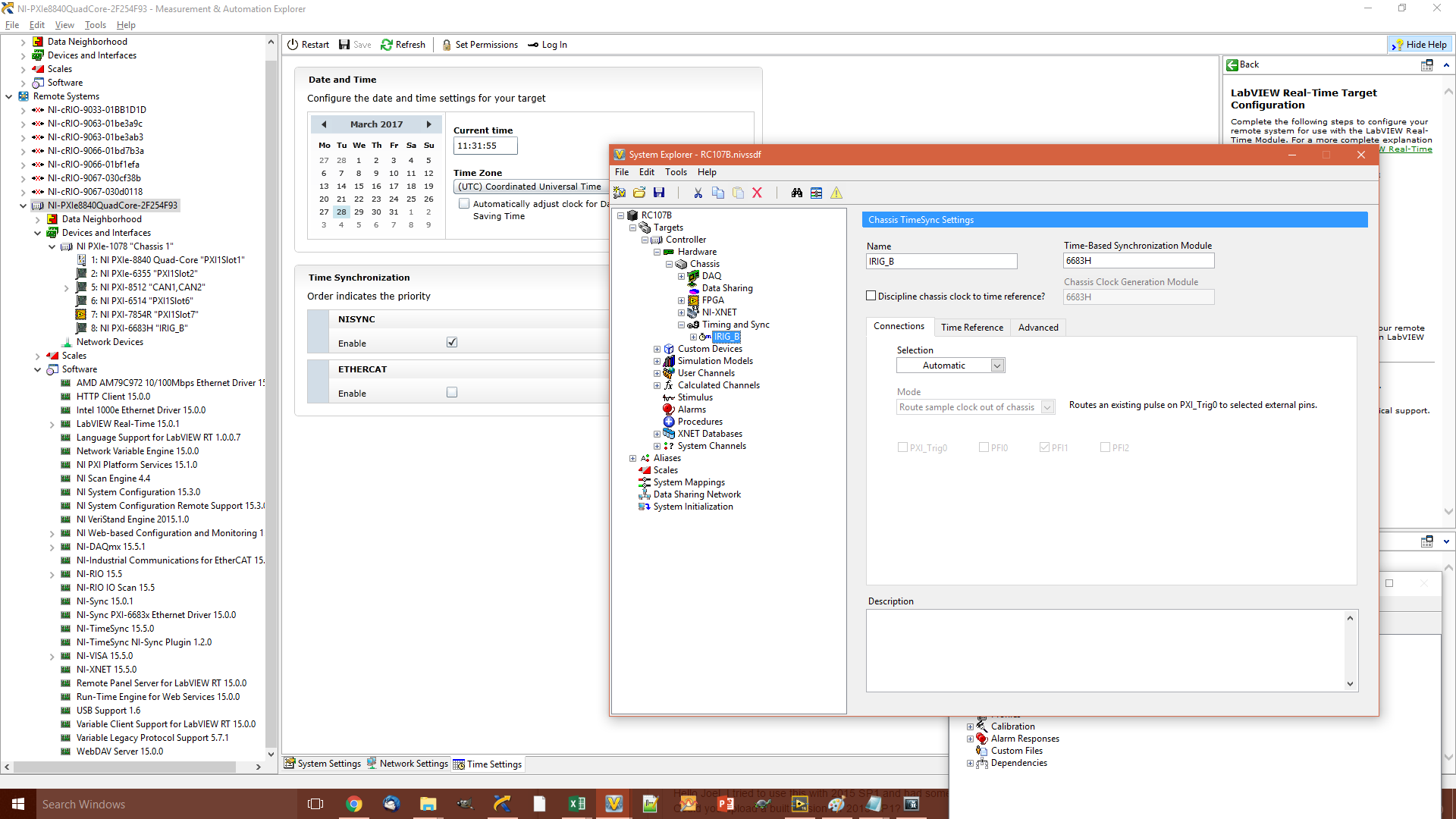Open Task View on taskbar
This screenshot has width=1456, height=819.
point(315,804)
